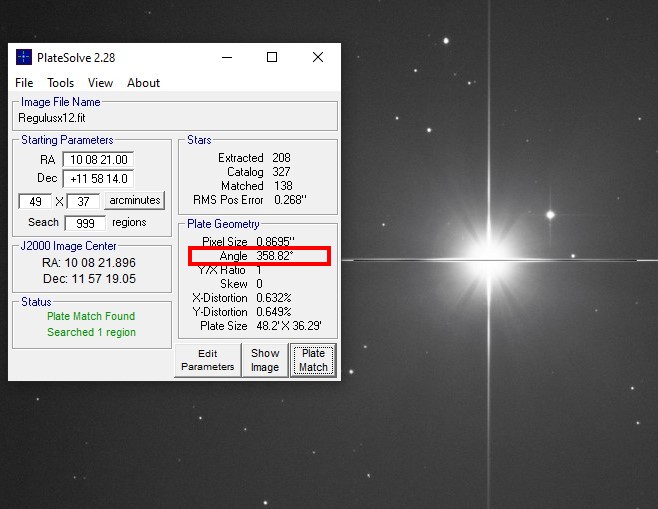Click the PlateSolve app icon in title bar
This screenshot has height=509, width=658.
[24, 57]
